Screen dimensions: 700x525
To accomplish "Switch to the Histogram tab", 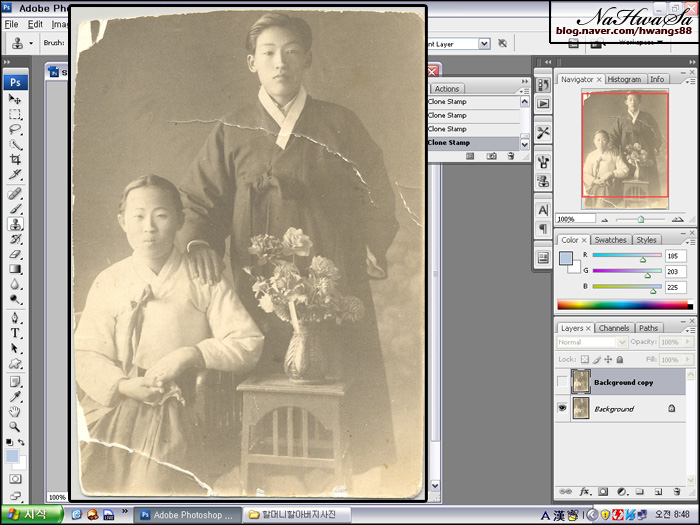I will point(624,79).
